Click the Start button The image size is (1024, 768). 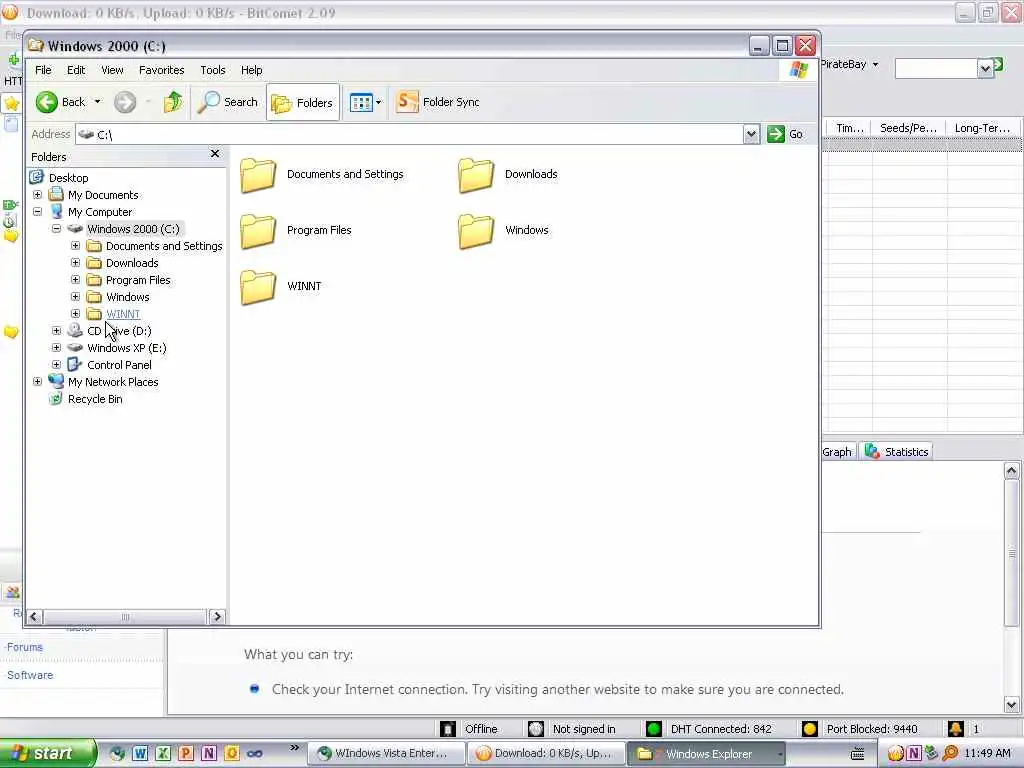tap(47, 754)
